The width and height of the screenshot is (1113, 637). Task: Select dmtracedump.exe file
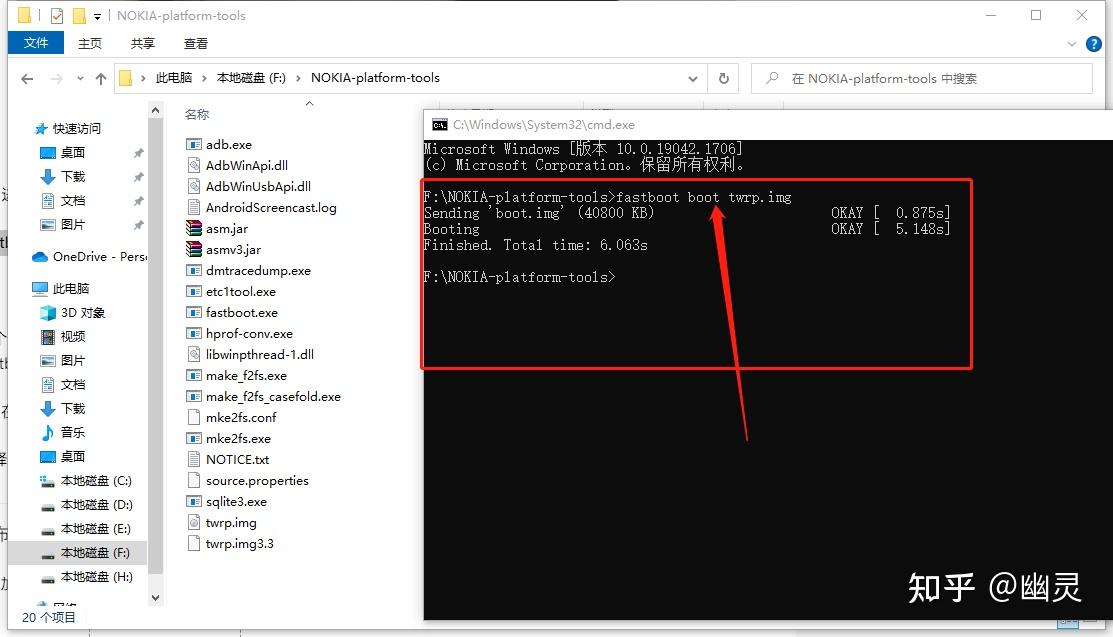[x=258, y=271]
